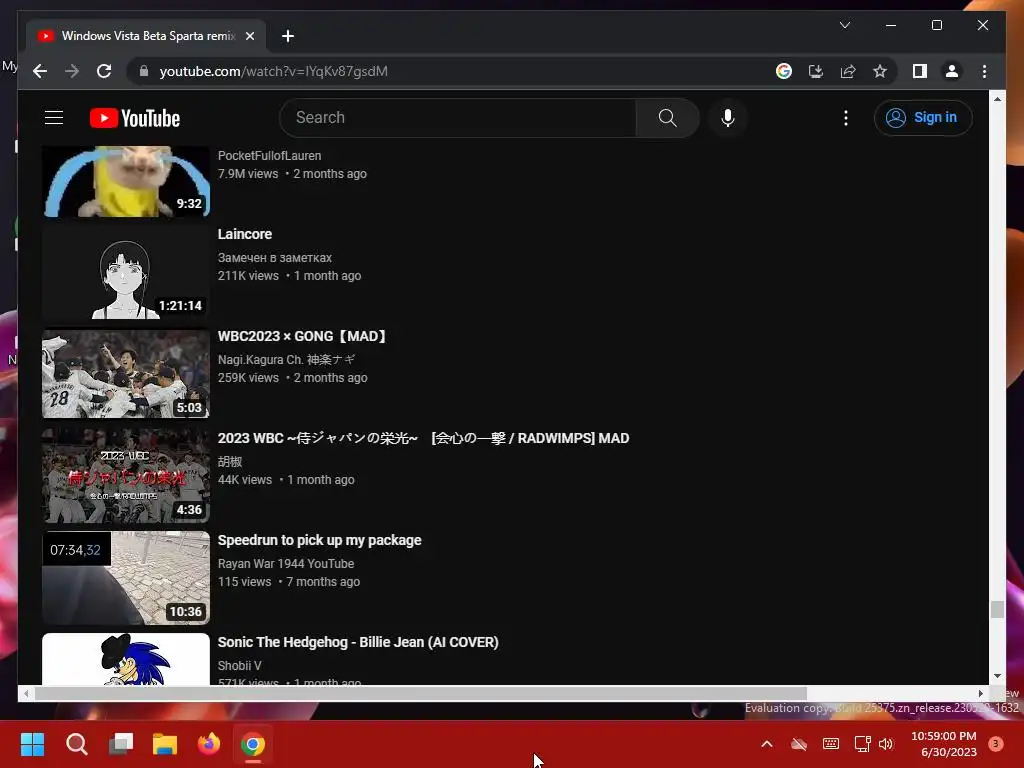Click the YouTube logo to go home
Image resolution: width=1024 pixels, height=768 pixels.
[135, 118]
